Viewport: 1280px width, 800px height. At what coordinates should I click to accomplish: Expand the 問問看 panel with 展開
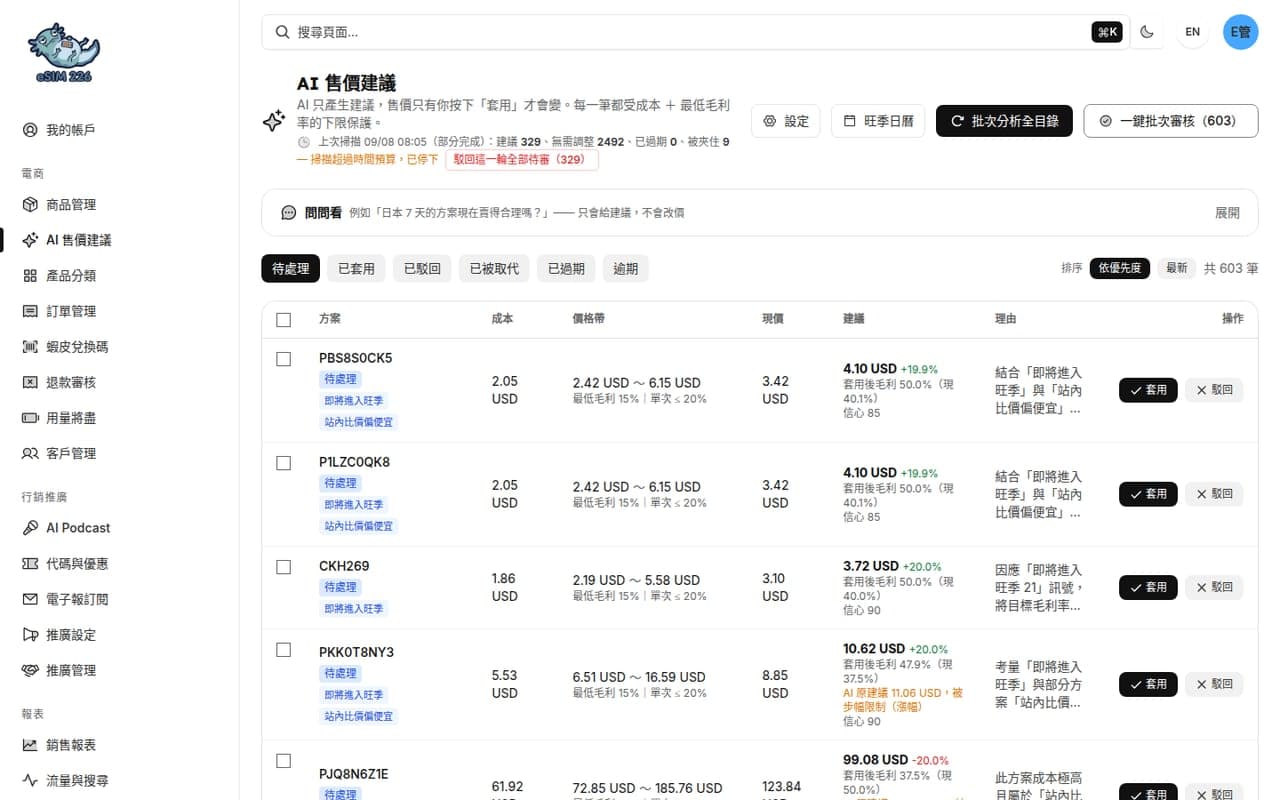coord(1227,213)
